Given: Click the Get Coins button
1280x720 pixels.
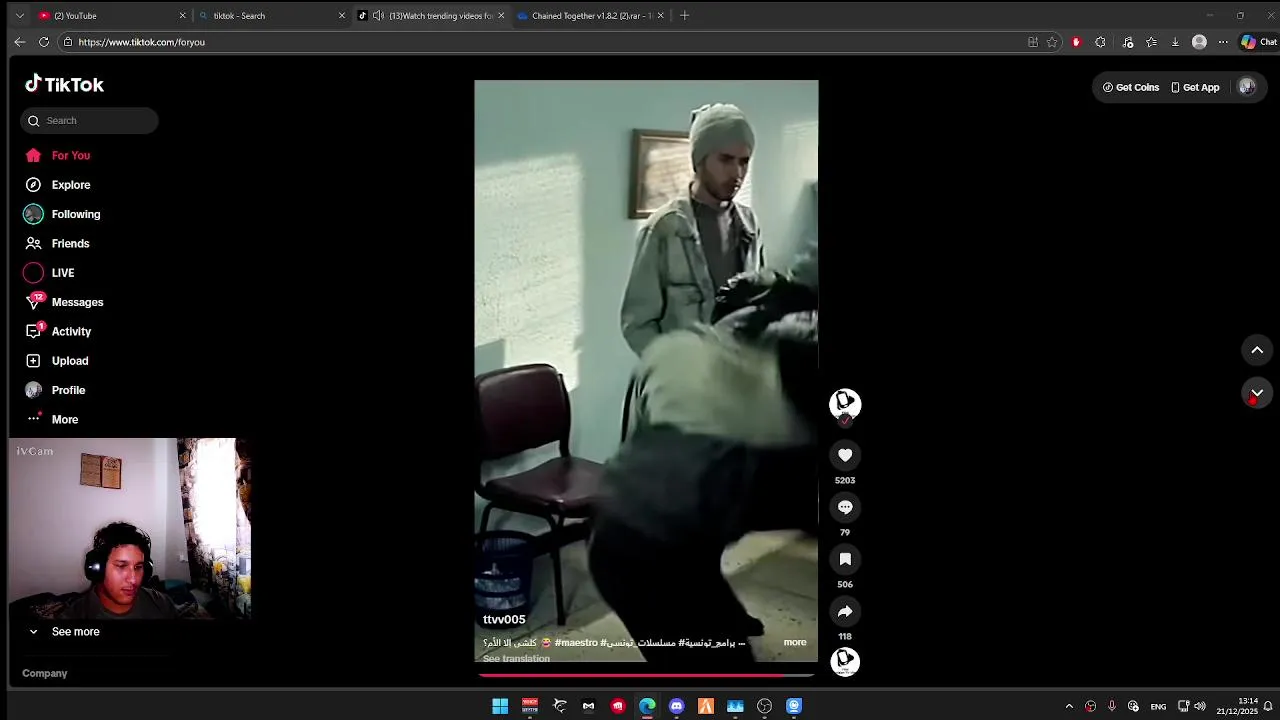Looking at the screenshot, I should [x=1131, y=87].
